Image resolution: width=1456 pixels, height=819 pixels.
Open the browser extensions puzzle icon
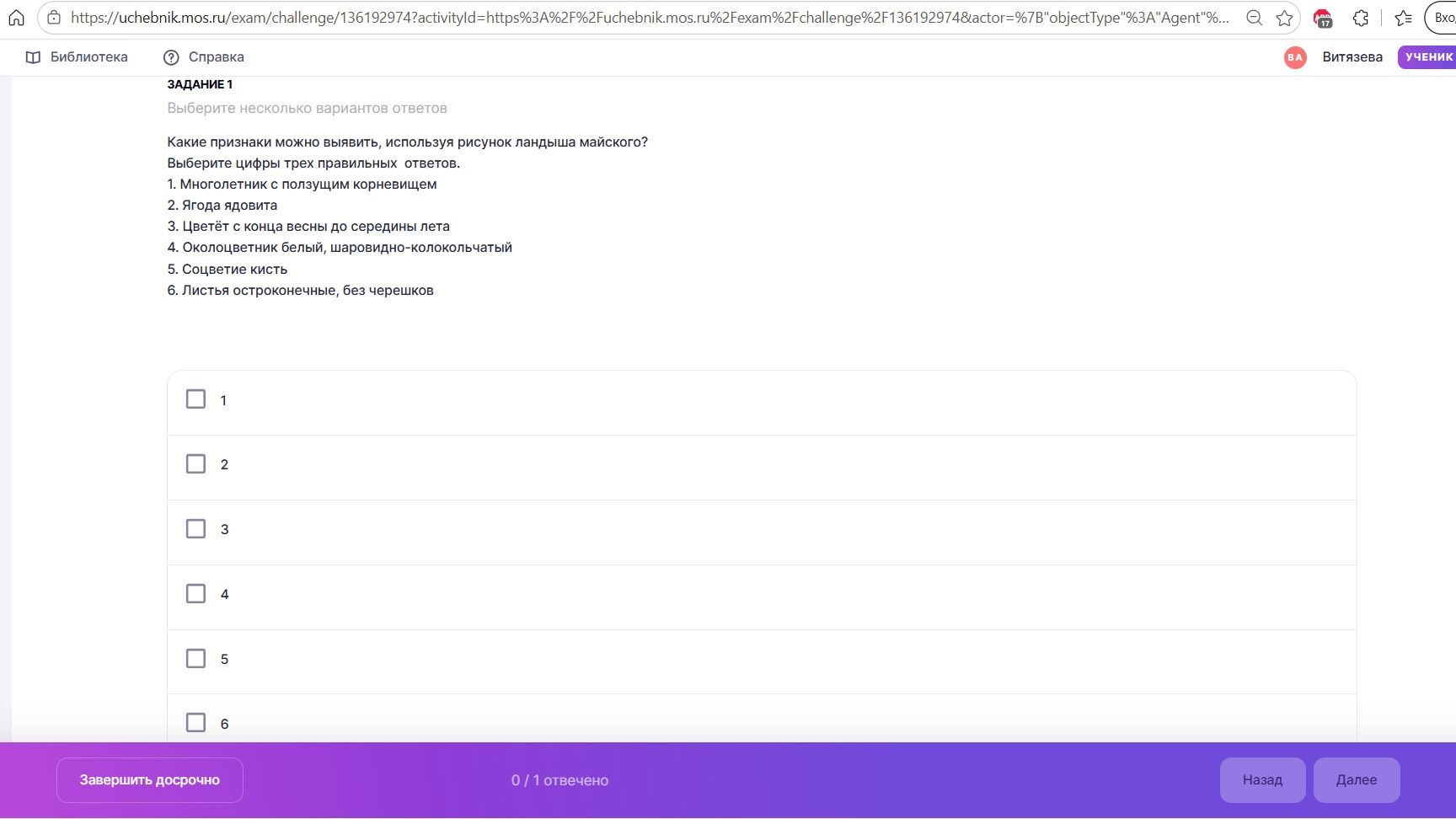click(1361, 17)
